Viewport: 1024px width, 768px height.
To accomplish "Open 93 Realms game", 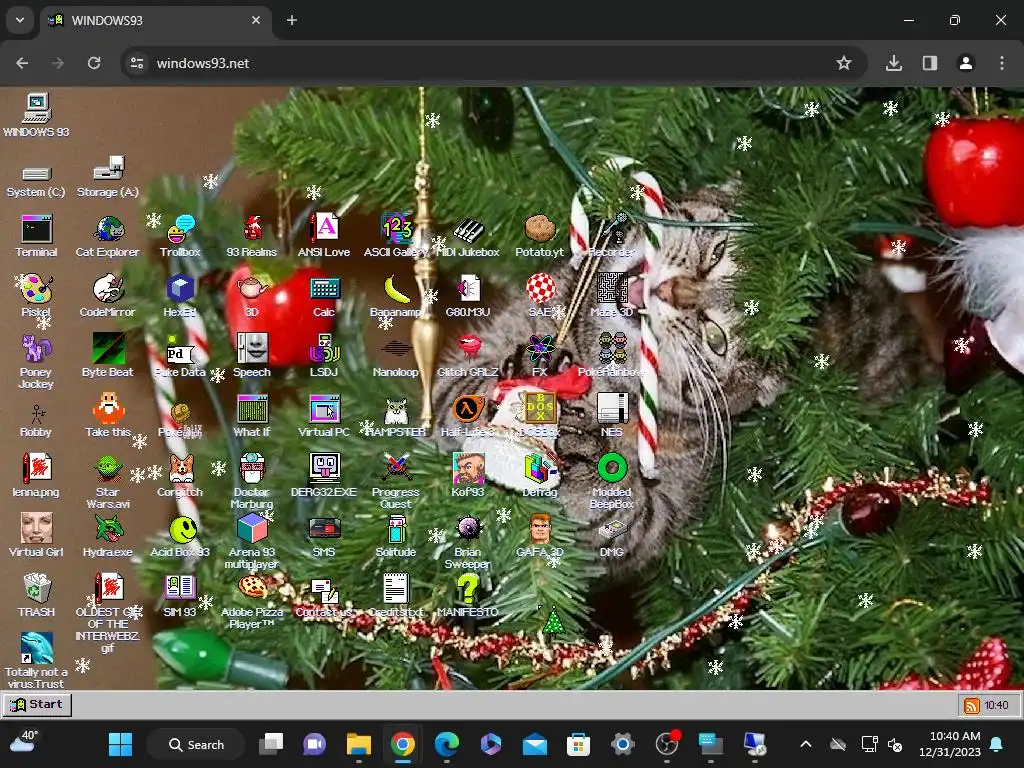I will click(252, 229).
